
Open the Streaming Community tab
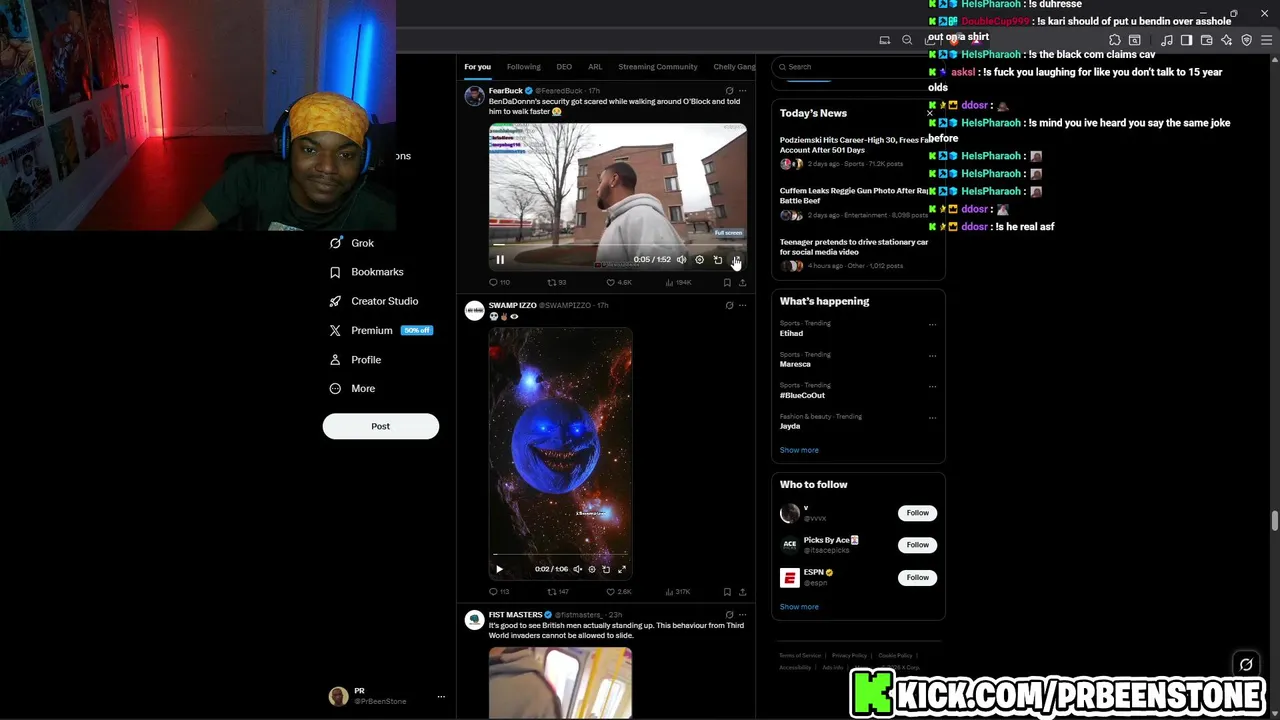pos(657,67)
